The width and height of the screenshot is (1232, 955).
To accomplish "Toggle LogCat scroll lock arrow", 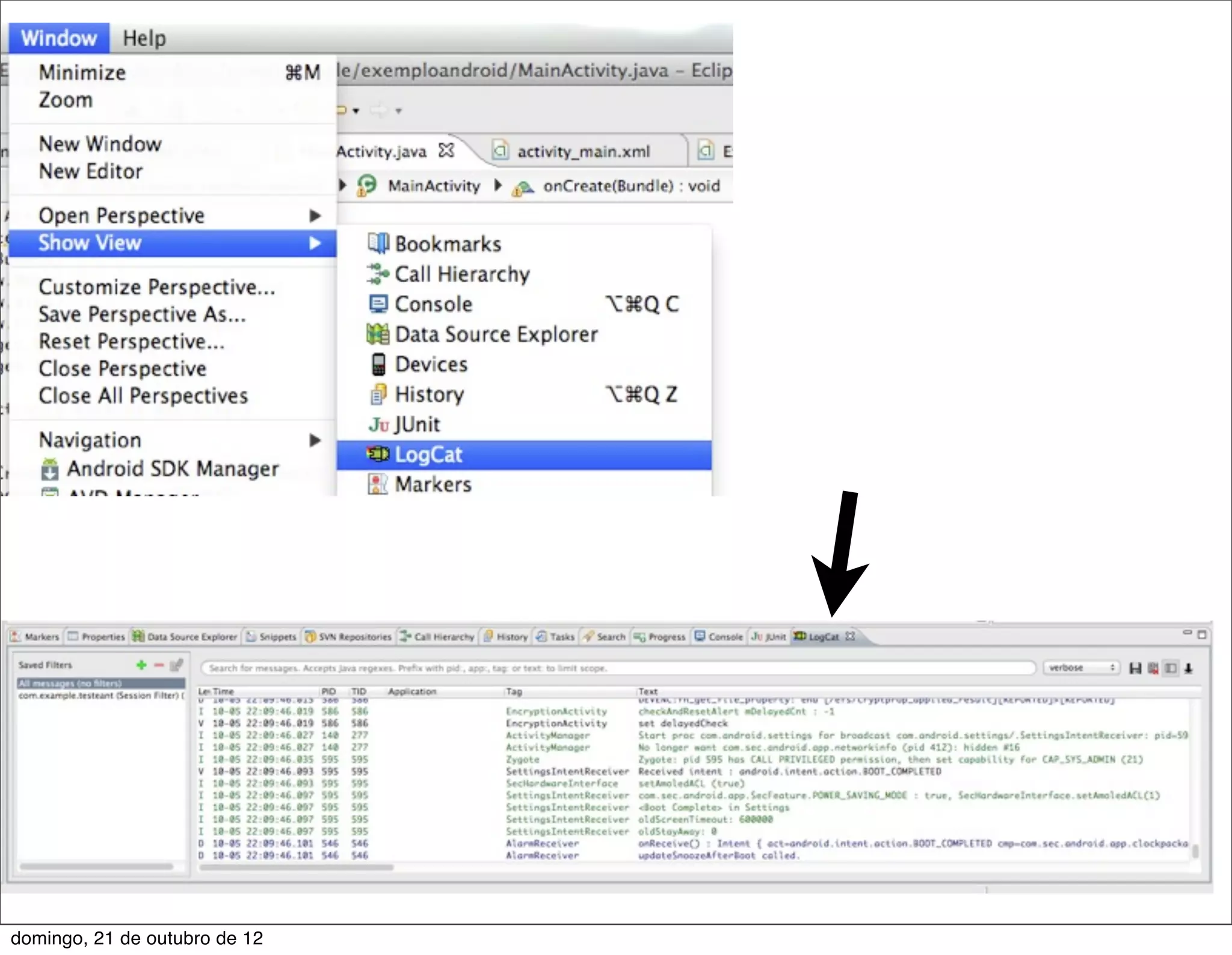I will pos(1189,668).
